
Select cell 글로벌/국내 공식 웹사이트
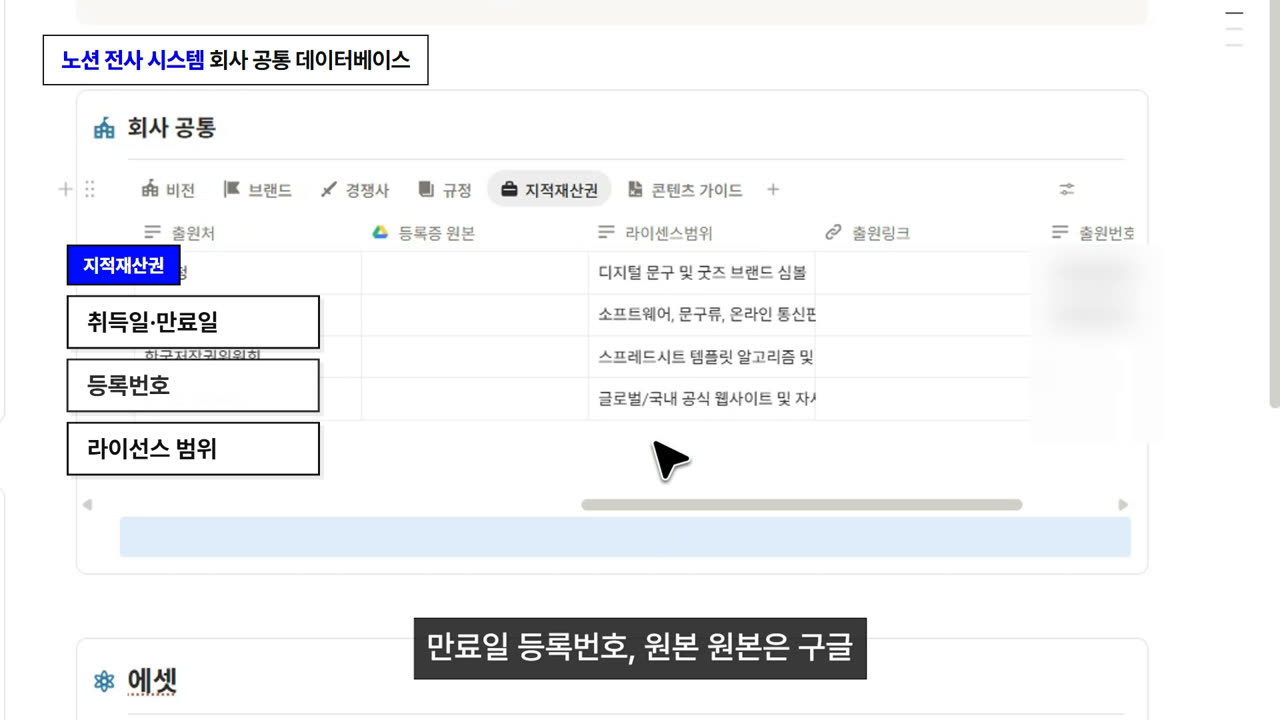pyautogui.click(x=701, y=398)
